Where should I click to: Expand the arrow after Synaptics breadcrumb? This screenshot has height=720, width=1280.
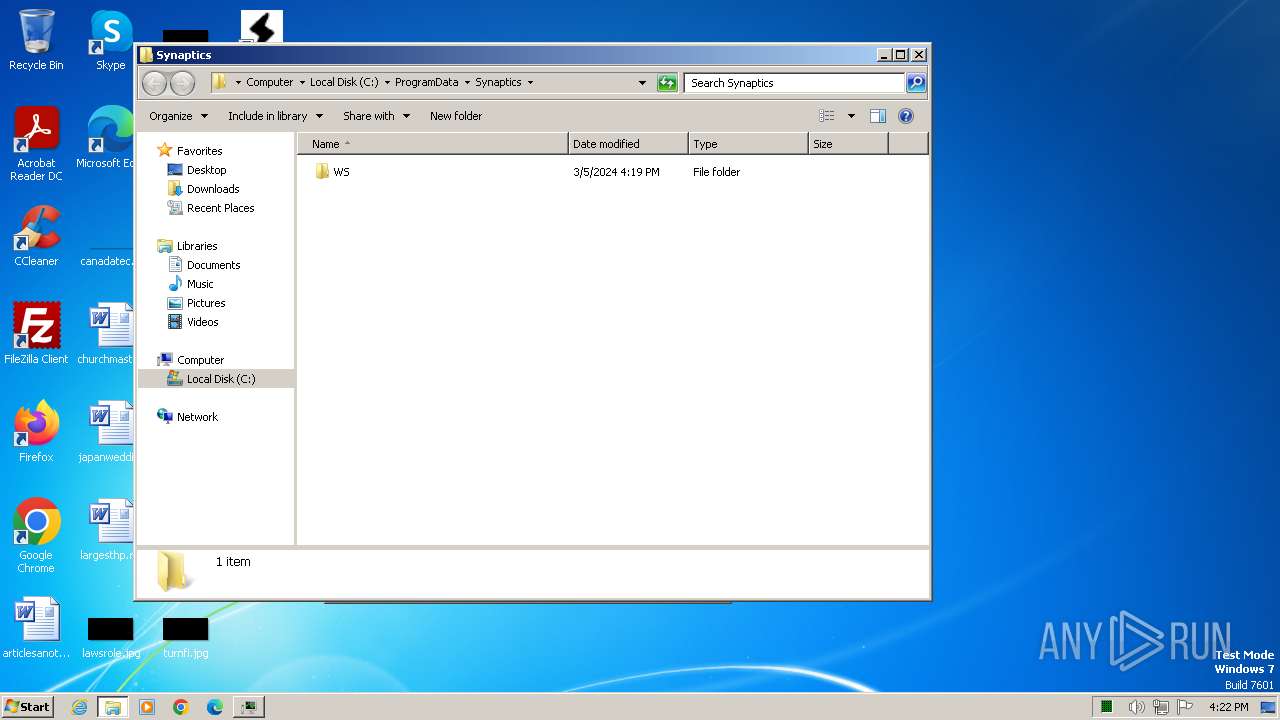click(530, 83)
